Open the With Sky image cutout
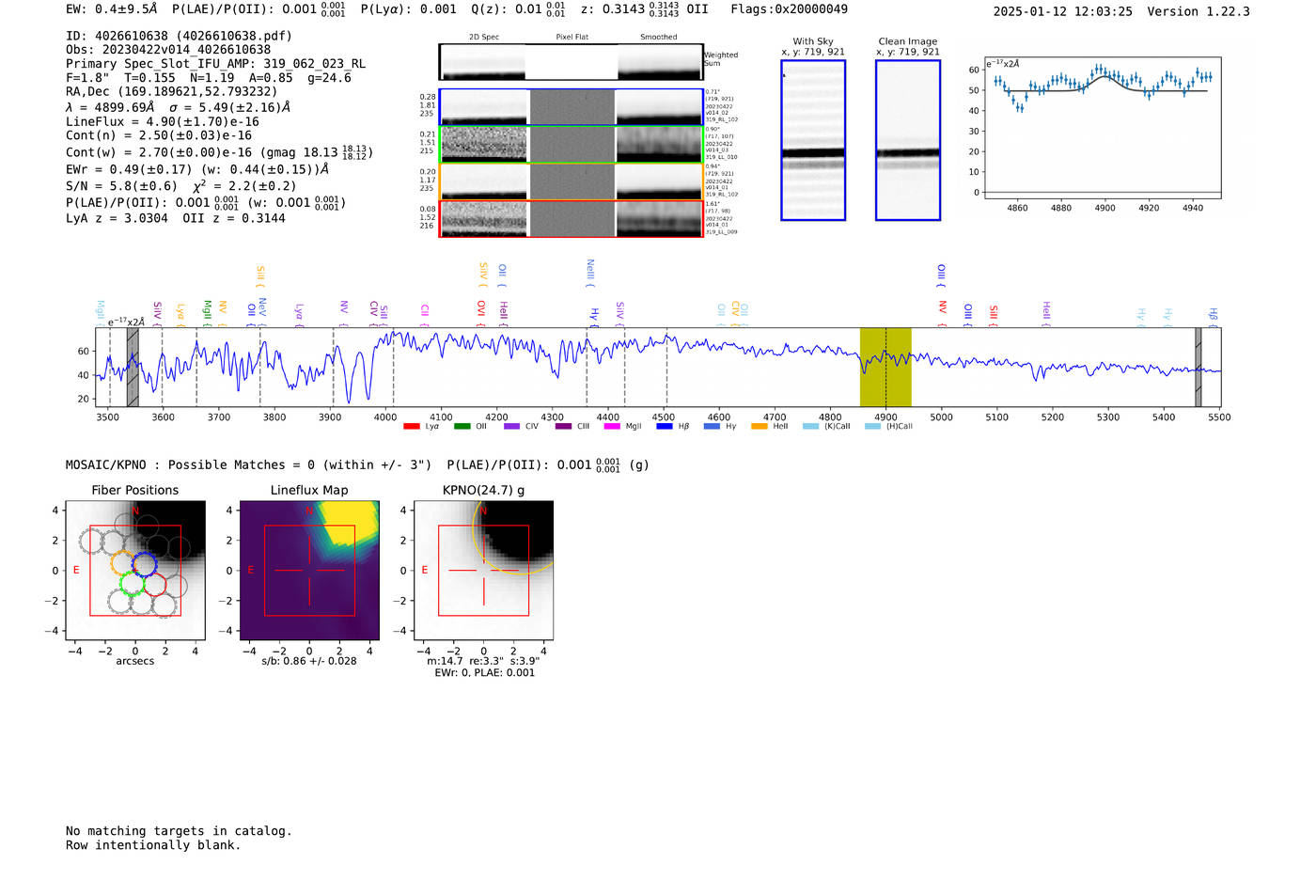The height and width of the screenshot is (896, 1316). [x=813, y=140]
